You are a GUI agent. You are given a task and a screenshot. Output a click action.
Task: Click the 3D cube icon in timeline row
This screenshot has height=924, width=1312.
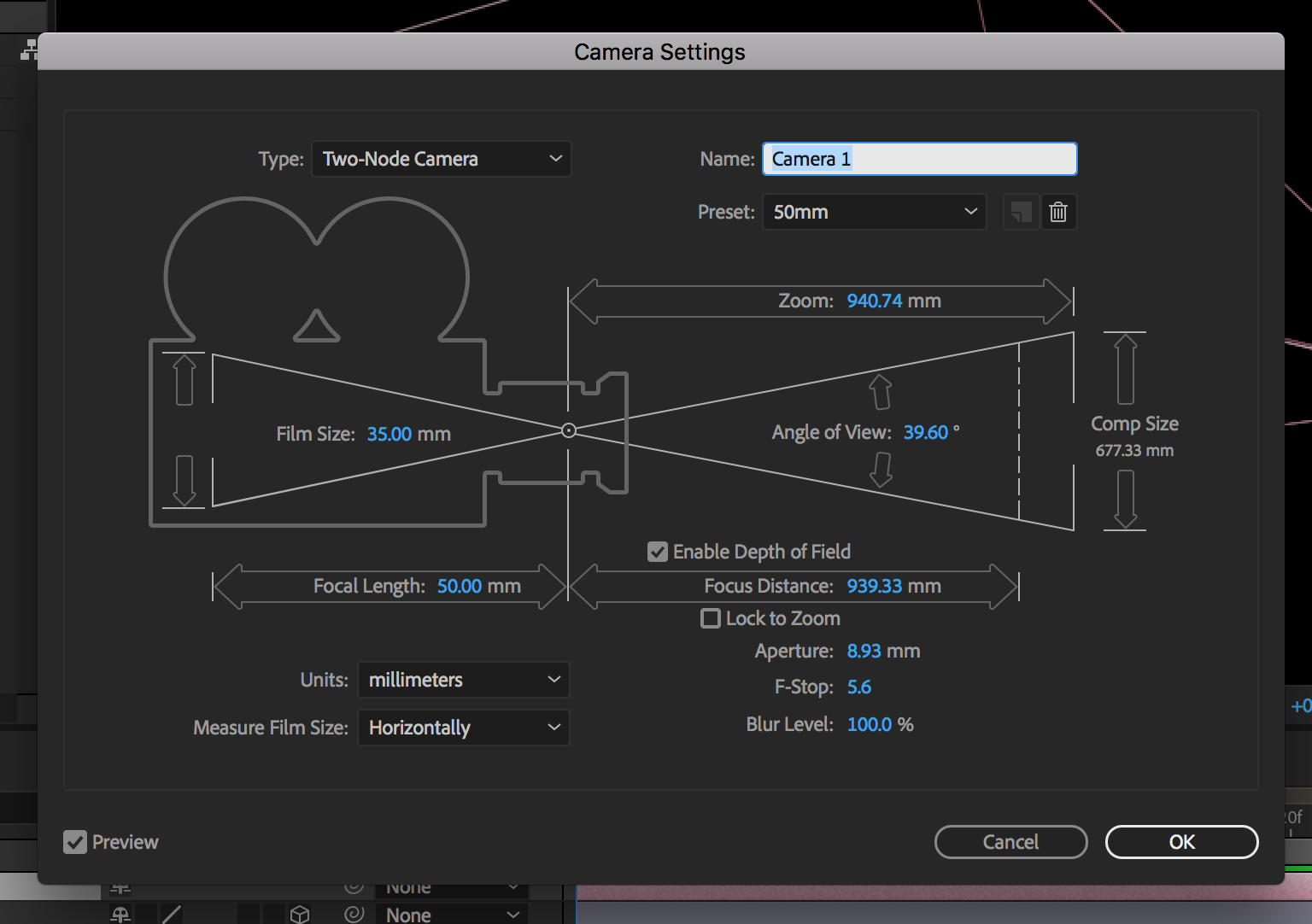click(x=299, y=915)
